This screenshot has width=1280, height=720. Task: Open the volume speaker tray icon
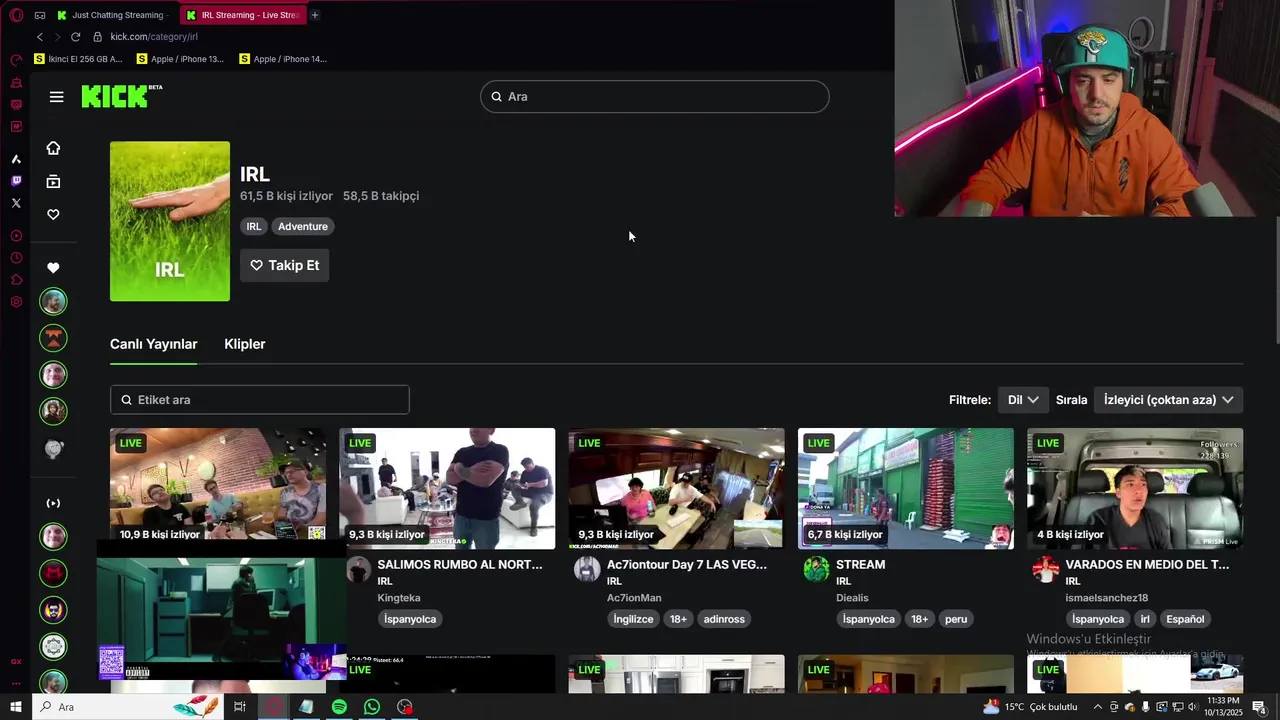pyautogui.click(x=1192, y=707)
